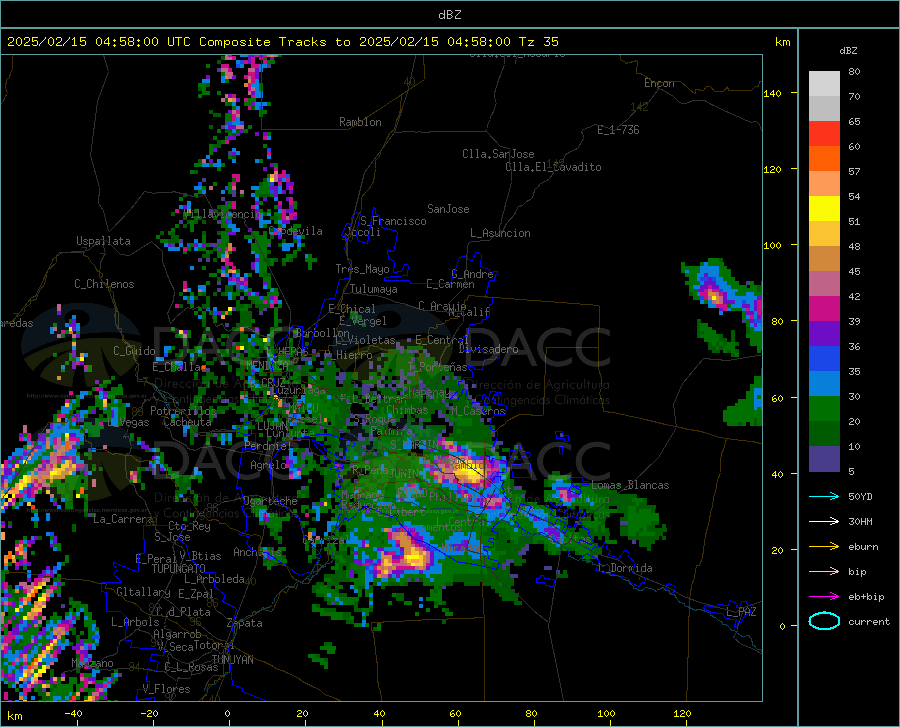The height and width of the screenshot is (727, 900).
Task: Click the pink bip arrow icon
Action: pyautogui.click(x=824, y=572)
